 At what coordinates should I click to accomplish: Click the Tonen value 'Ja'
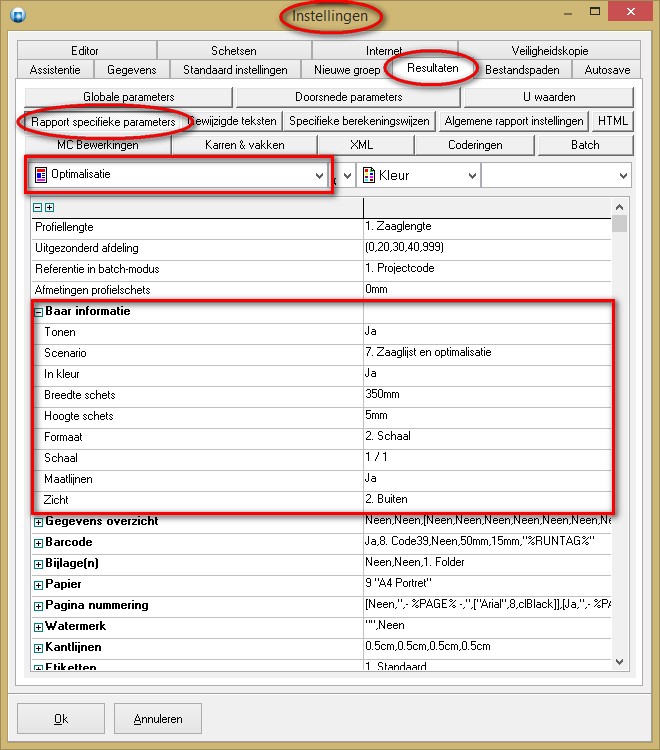point(371,331)
